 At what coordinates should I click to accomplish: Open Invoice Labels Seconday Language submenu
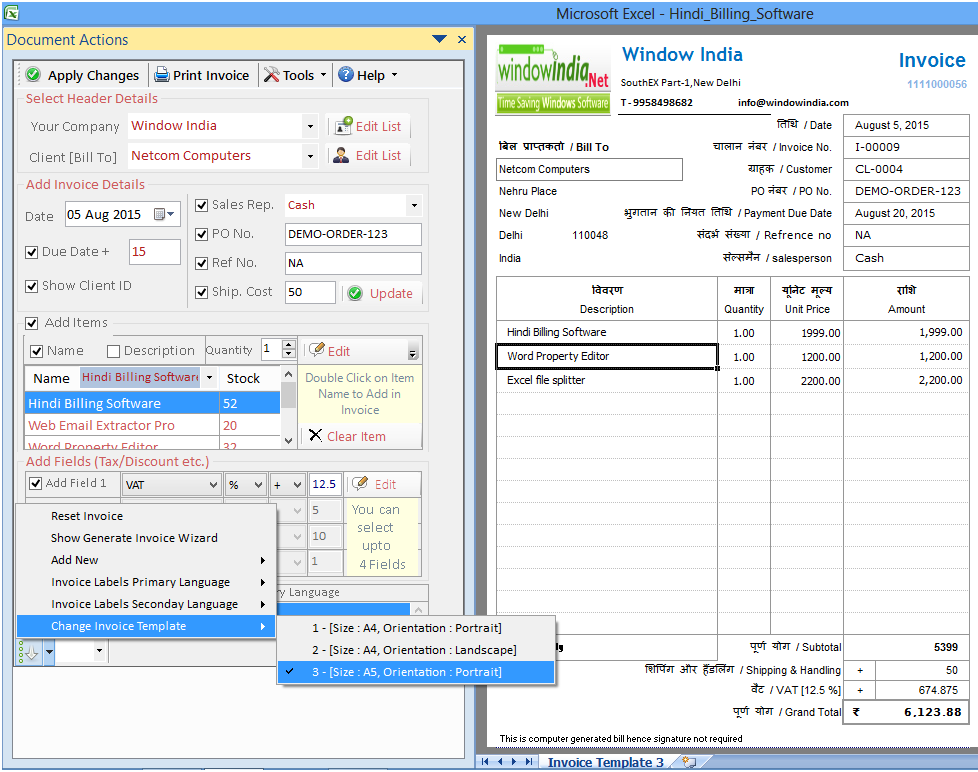tap(146, 604)
